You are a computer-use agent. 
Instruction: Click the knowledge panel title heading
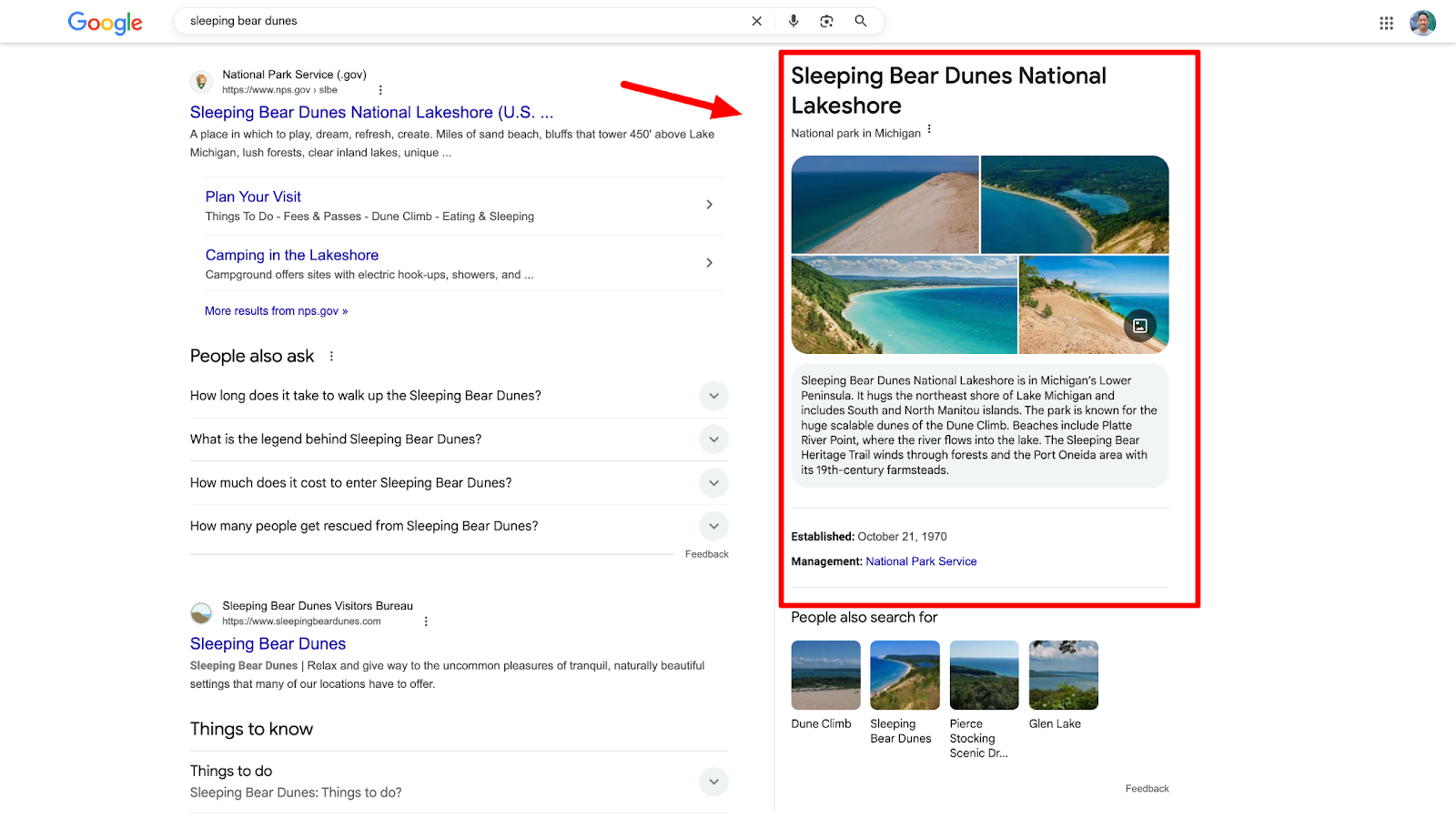pos(948,91)
